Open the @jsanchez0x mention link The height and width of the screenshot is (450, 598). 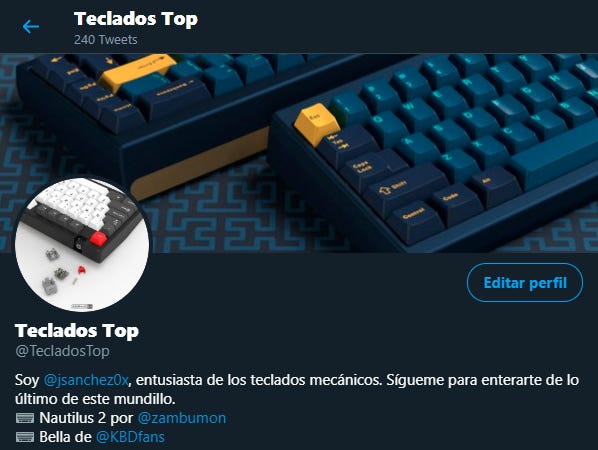pyautogui.click(x=86, y=380)
